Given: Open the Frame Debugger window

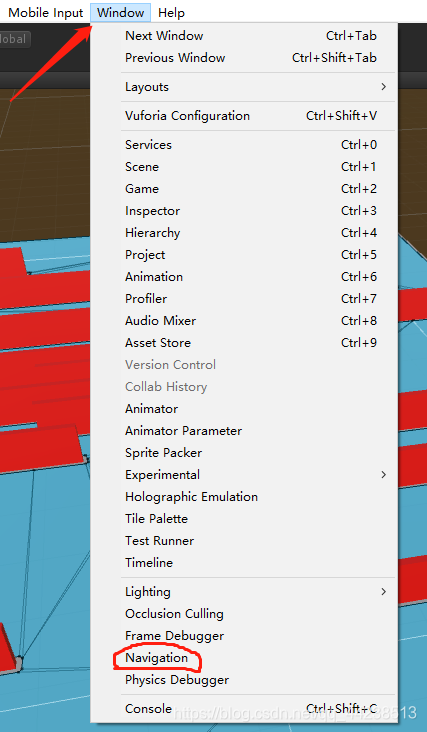Looking at the screenshot, I should pyautogui.click(x=244, y=635).
